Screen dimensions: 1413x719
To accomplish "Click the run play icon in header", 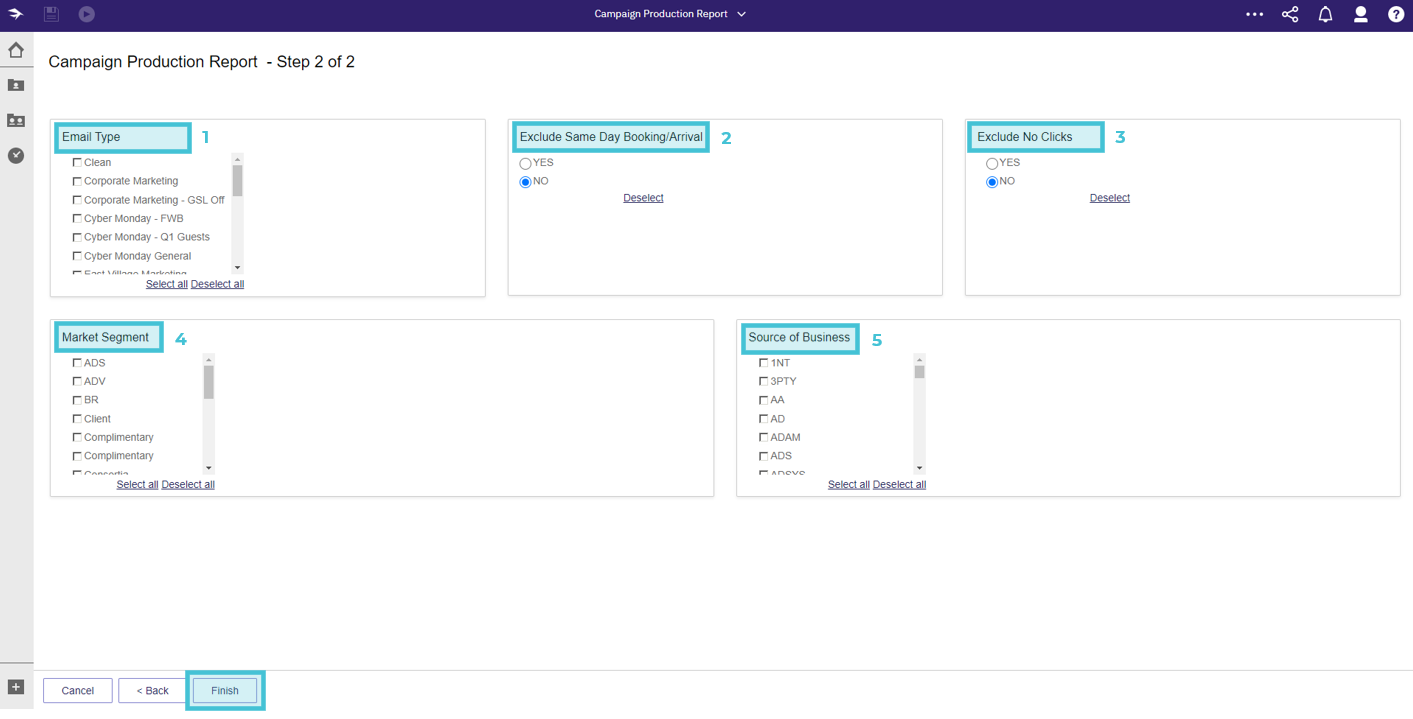I will click(87, 14).
